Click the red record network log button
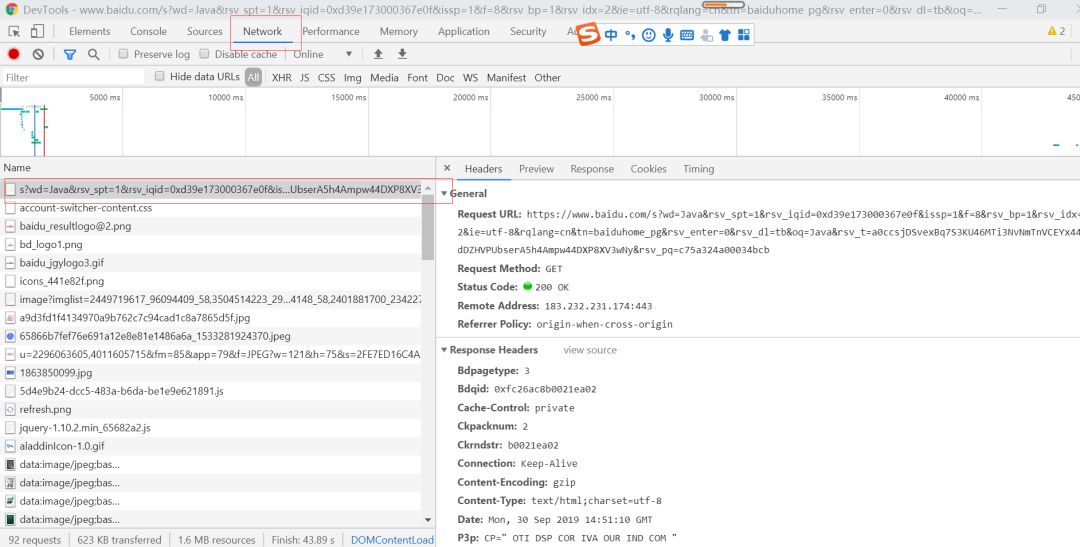 [14, 54]
